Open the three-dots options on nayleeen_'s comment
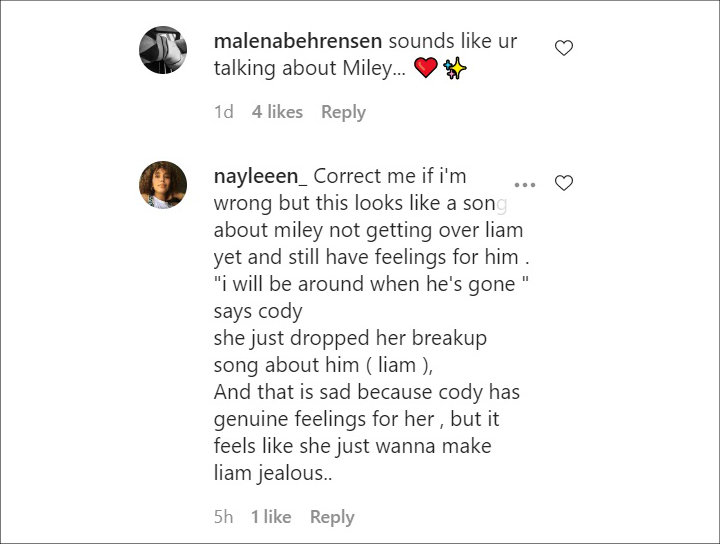The width and height of the screenshot is (720, 544). (525, 185)
